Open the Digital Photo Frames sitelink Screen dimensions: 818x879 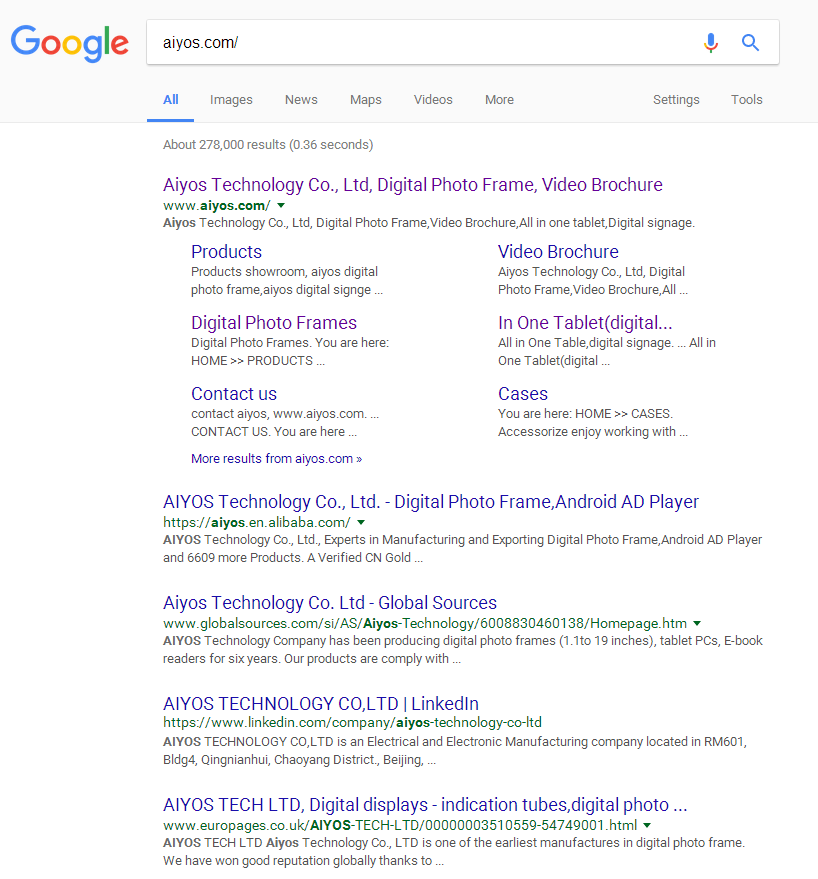click(x=274, y=323)
